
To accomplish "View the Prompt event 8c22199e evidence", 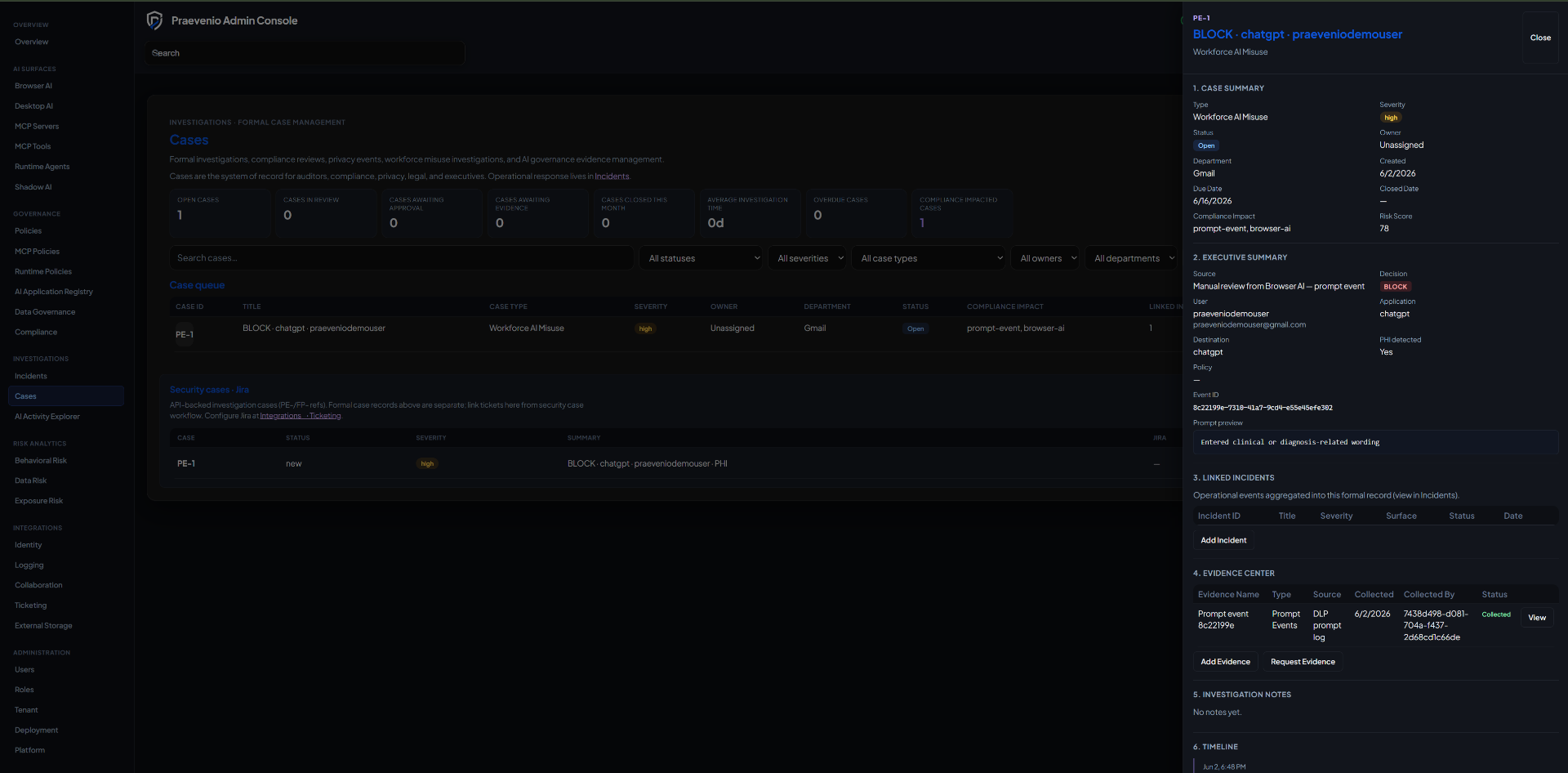I will coord(1537,618).
